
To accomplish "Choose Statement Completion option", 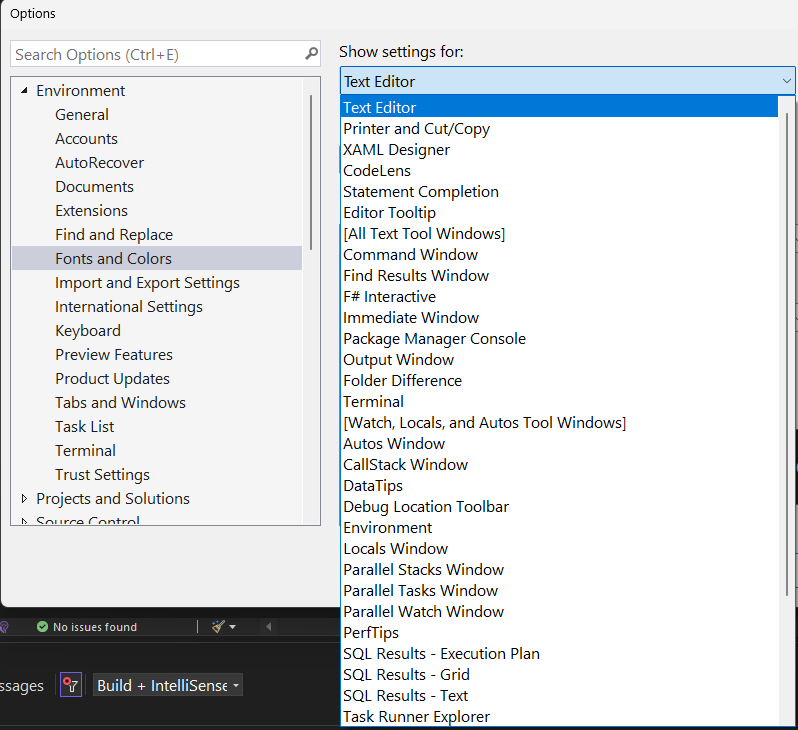I will (559, 191).
